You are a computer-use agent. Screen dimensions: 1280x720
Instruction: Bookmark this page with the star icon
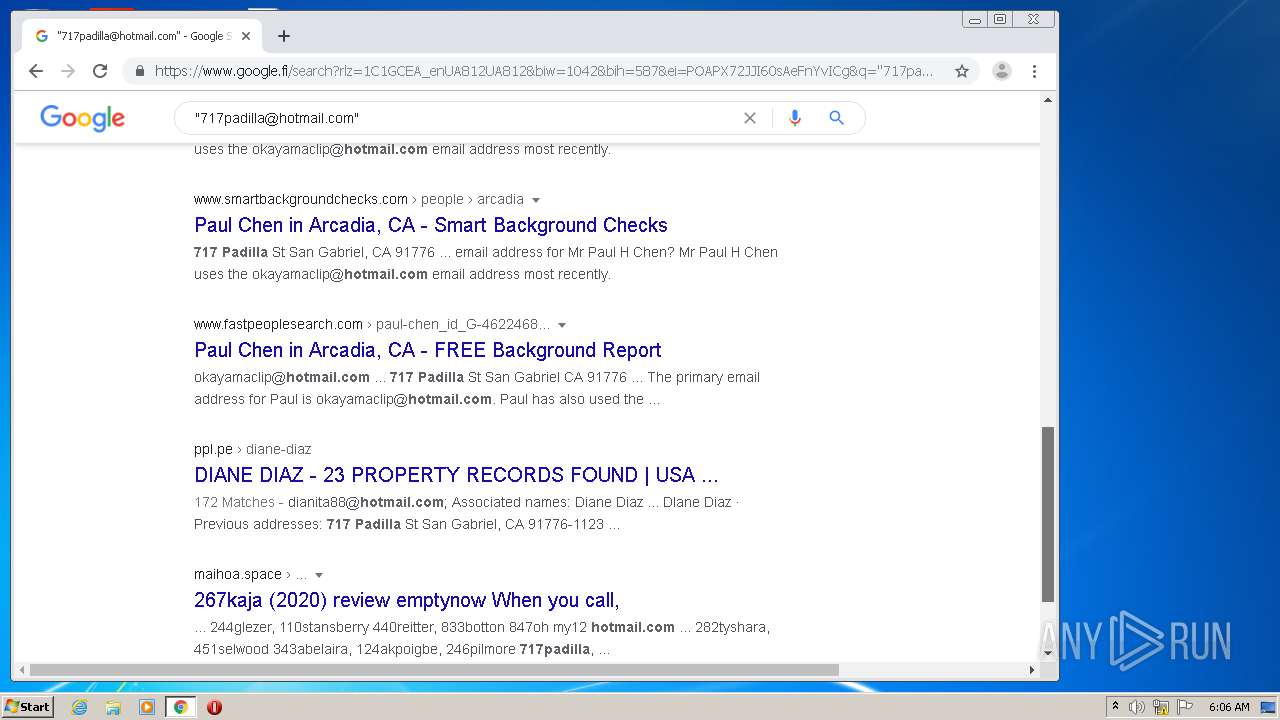coord(962,71)
